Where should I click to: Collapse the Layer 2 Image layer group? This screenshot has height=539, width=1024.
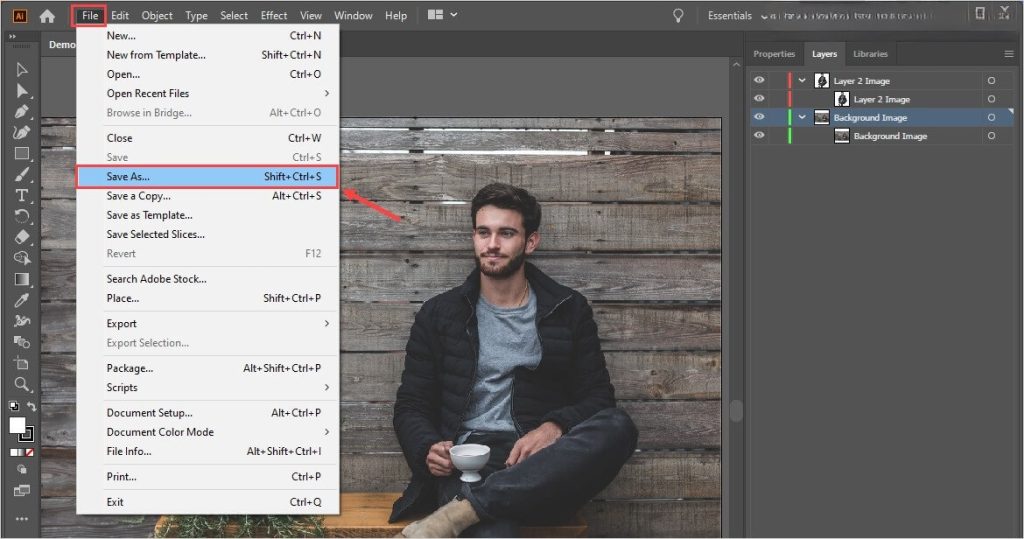point(802,80)
